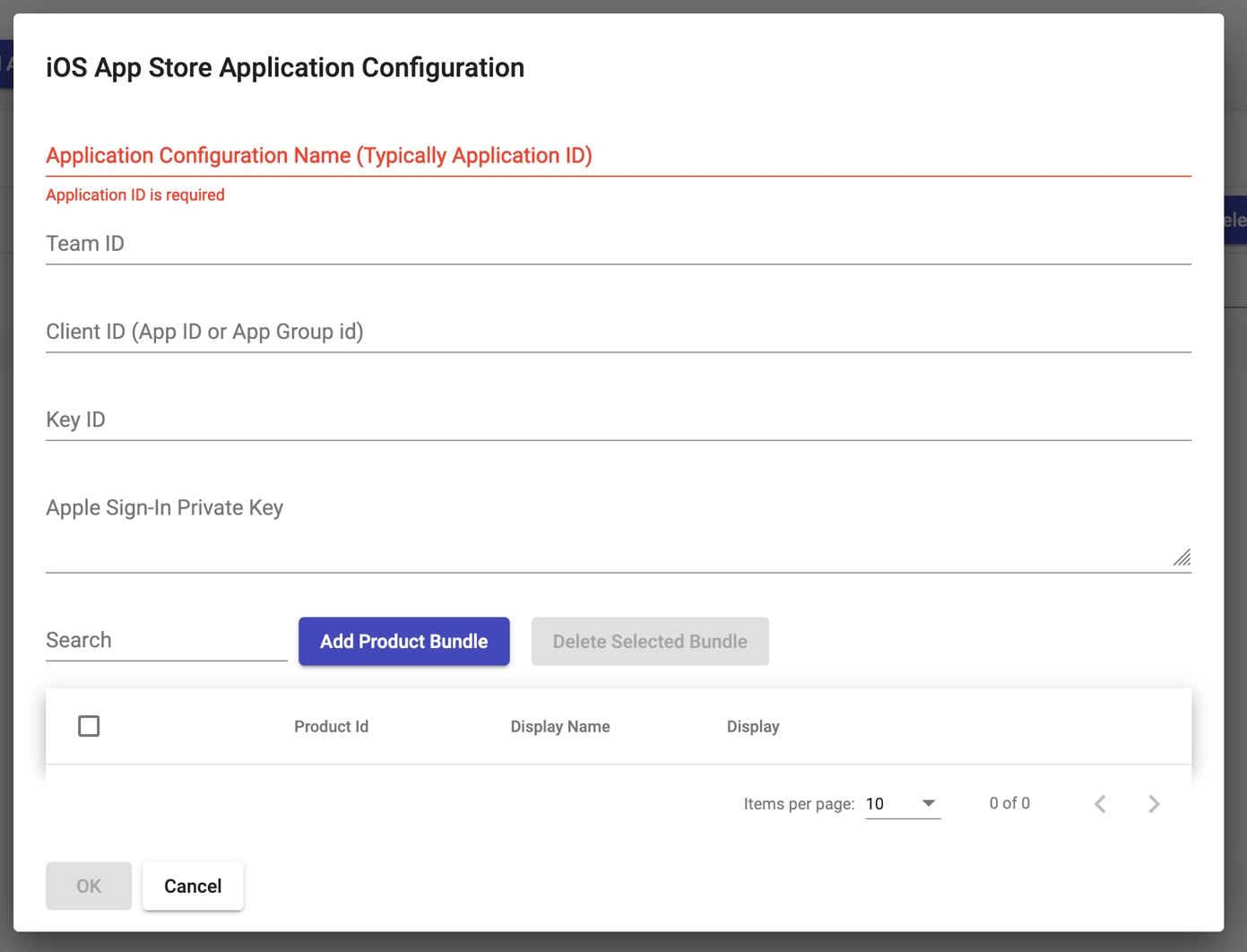Image resolution: width=1247 pixels, height=952 pixels.
Task: Click the "Application ID is required" error message
Action: [x=135, y=195]
